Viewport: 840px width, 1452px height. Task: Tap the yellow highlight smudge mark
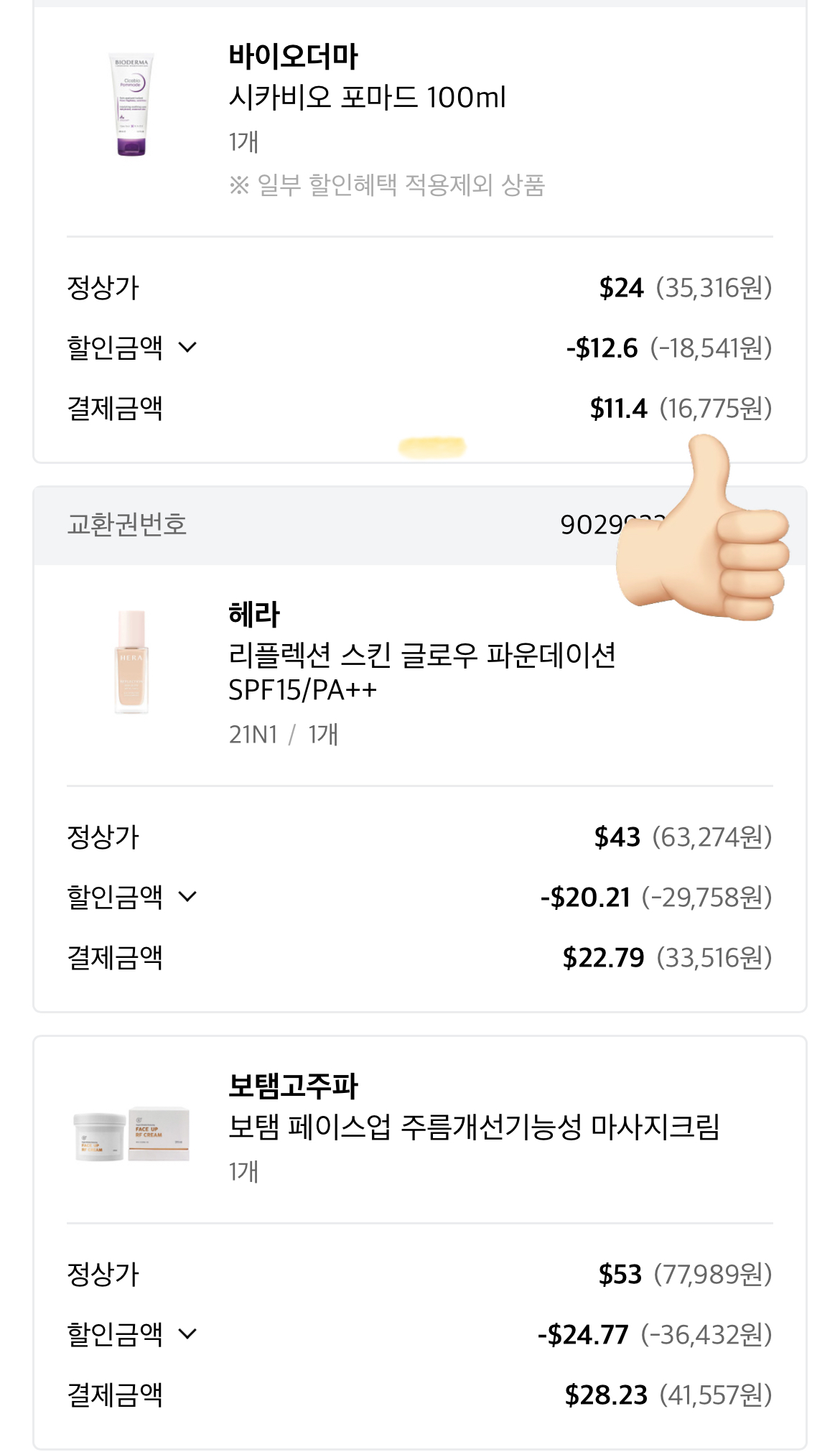pos(432,447)
